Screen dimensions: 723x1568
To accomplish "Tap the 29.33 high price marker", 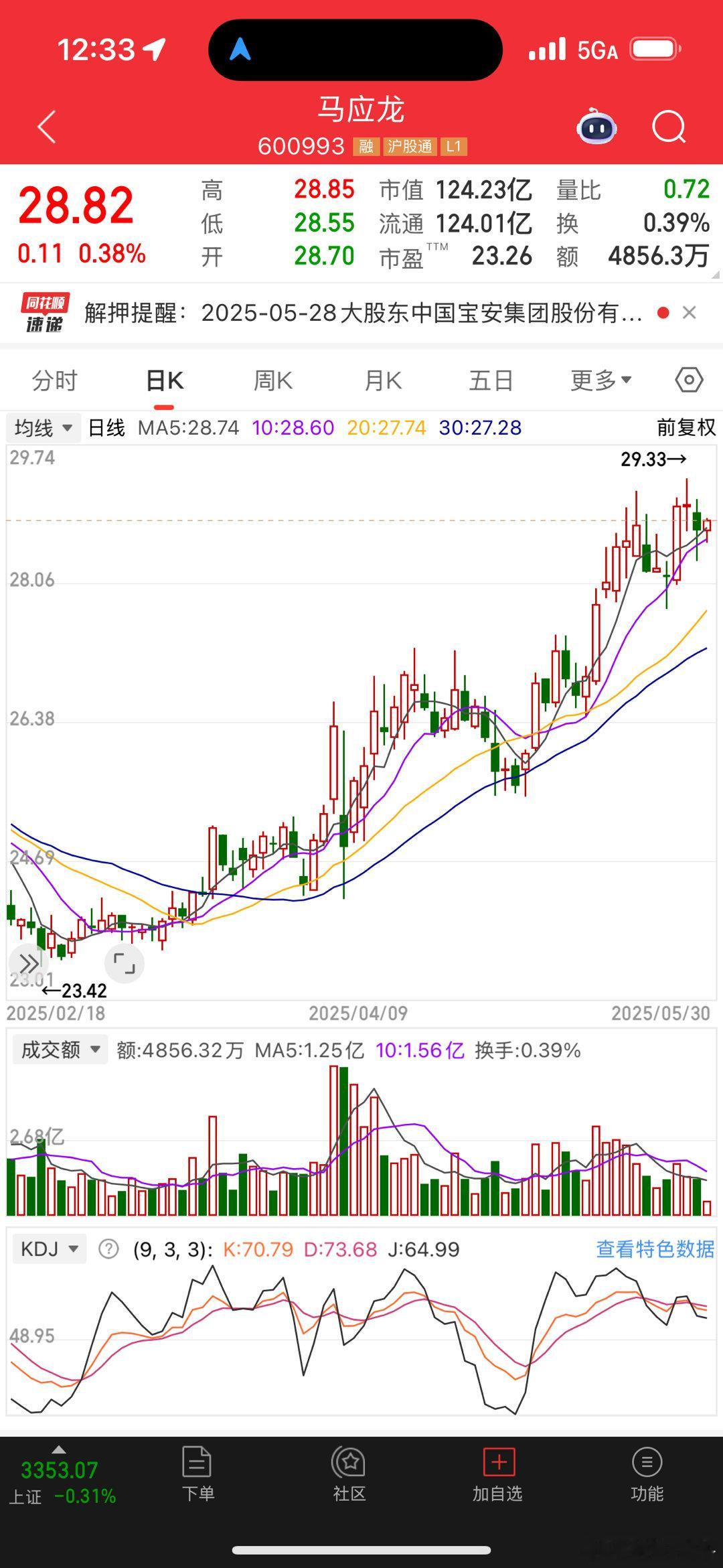I will click(x=653, y=459).
